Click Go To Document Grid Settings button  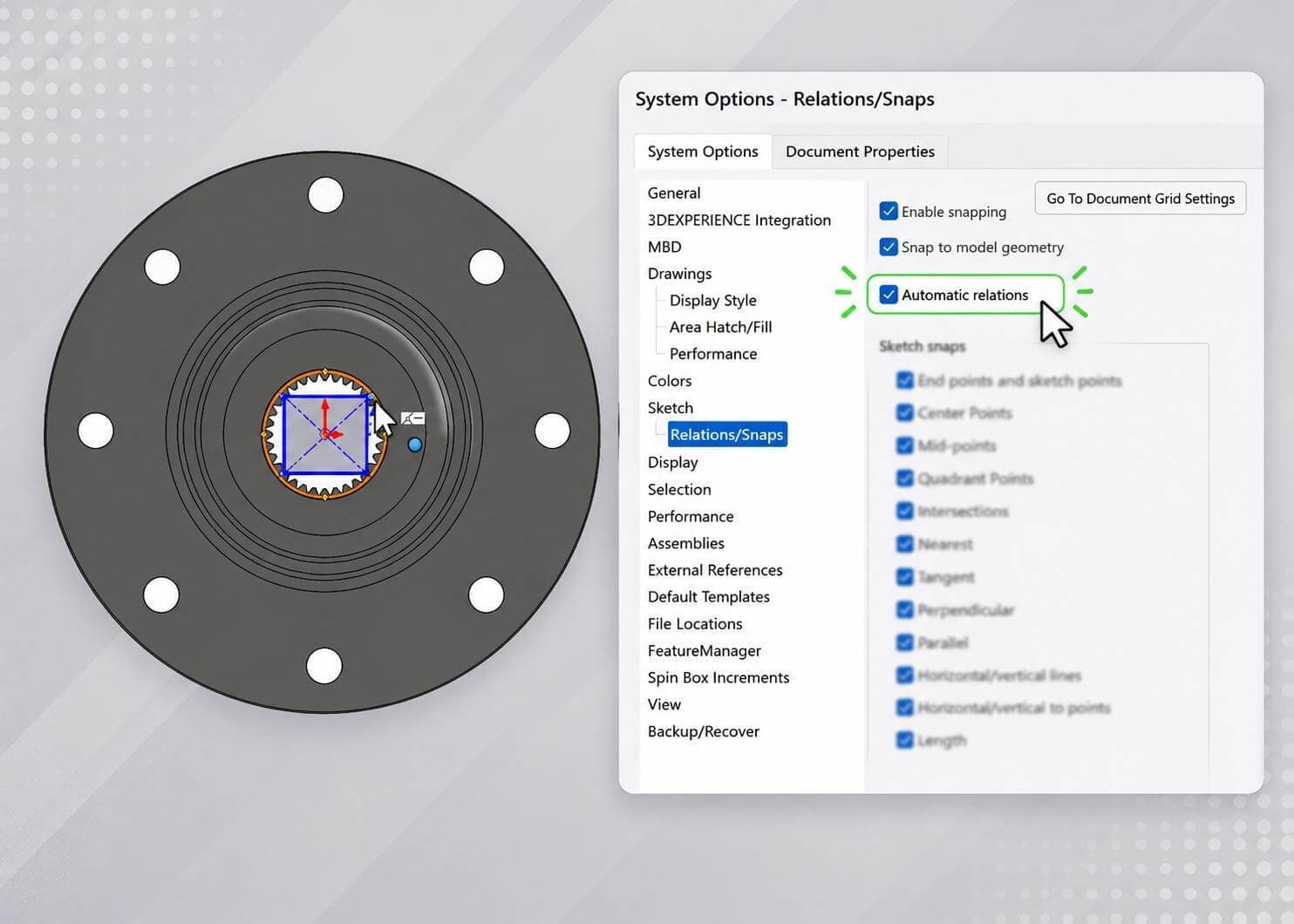tap(1141, 199)
